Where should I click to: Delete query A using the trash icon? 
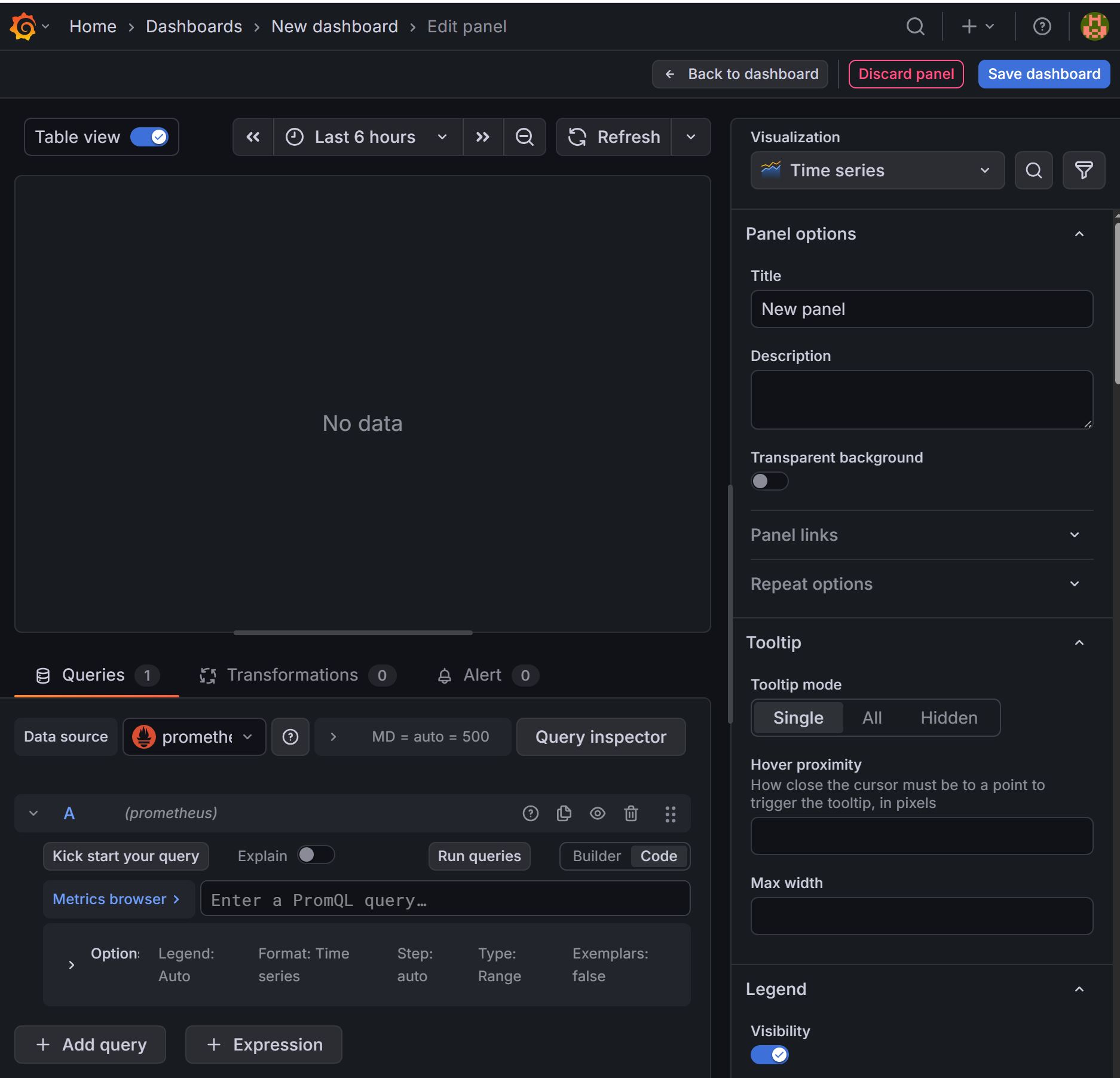[x=631, y=813]
